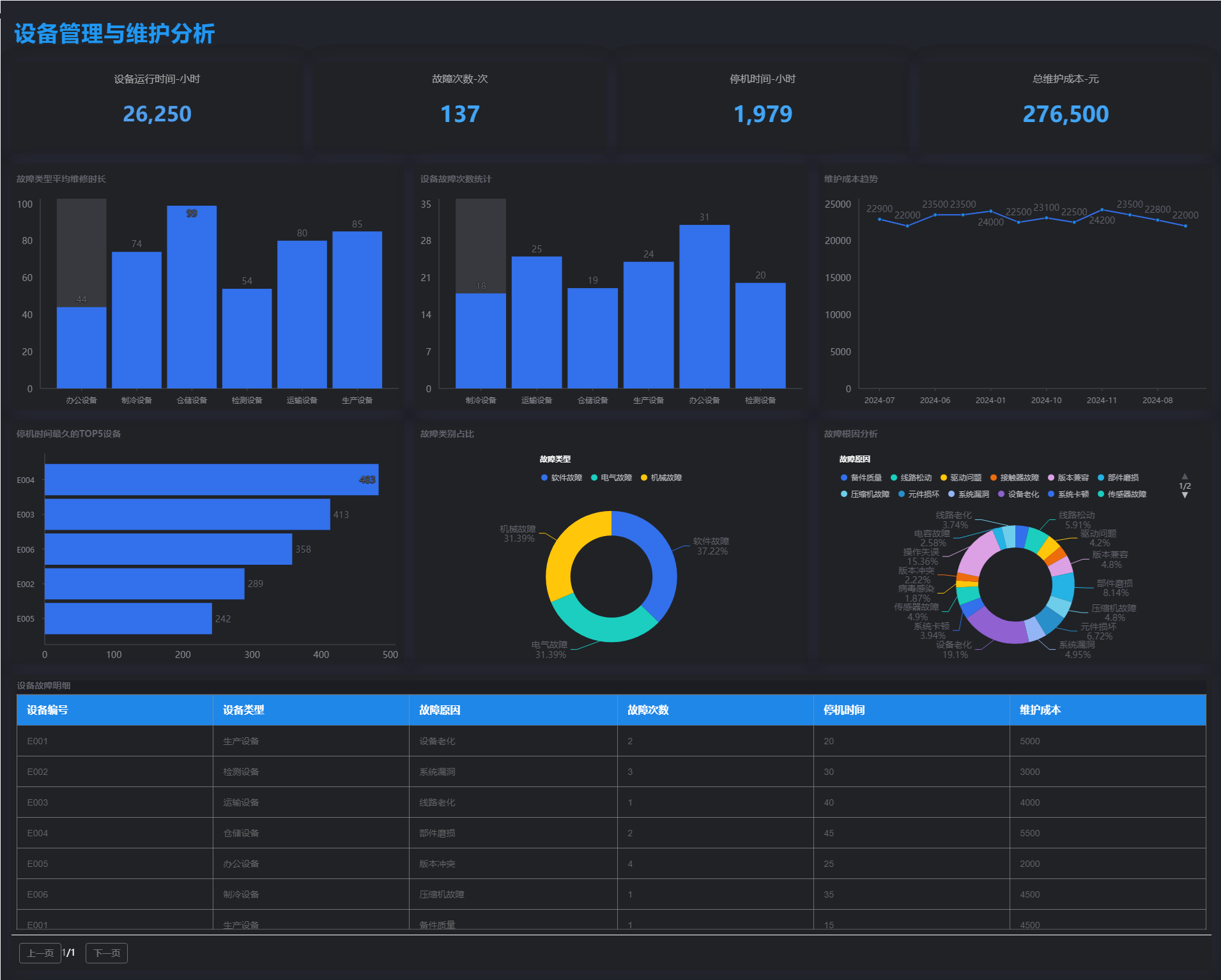Click the 设备运行时间 KPI value 26,250
The image size is (1221, 980).
[157, 114]
